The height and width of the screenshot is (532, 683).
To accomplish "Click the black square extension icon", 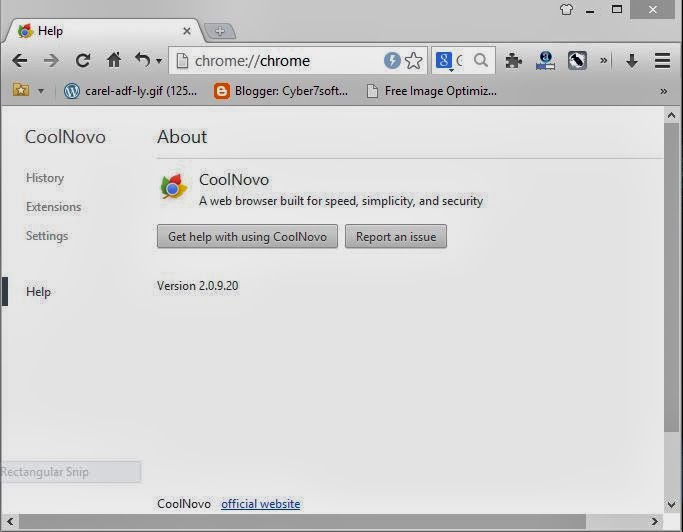I will [x=577, y=61].
